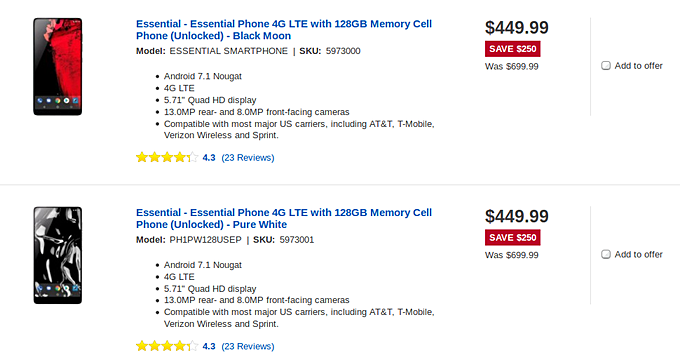Click the SAVE $250 badge on Black Moon listing
680x362 pixels.
point(513,49)
